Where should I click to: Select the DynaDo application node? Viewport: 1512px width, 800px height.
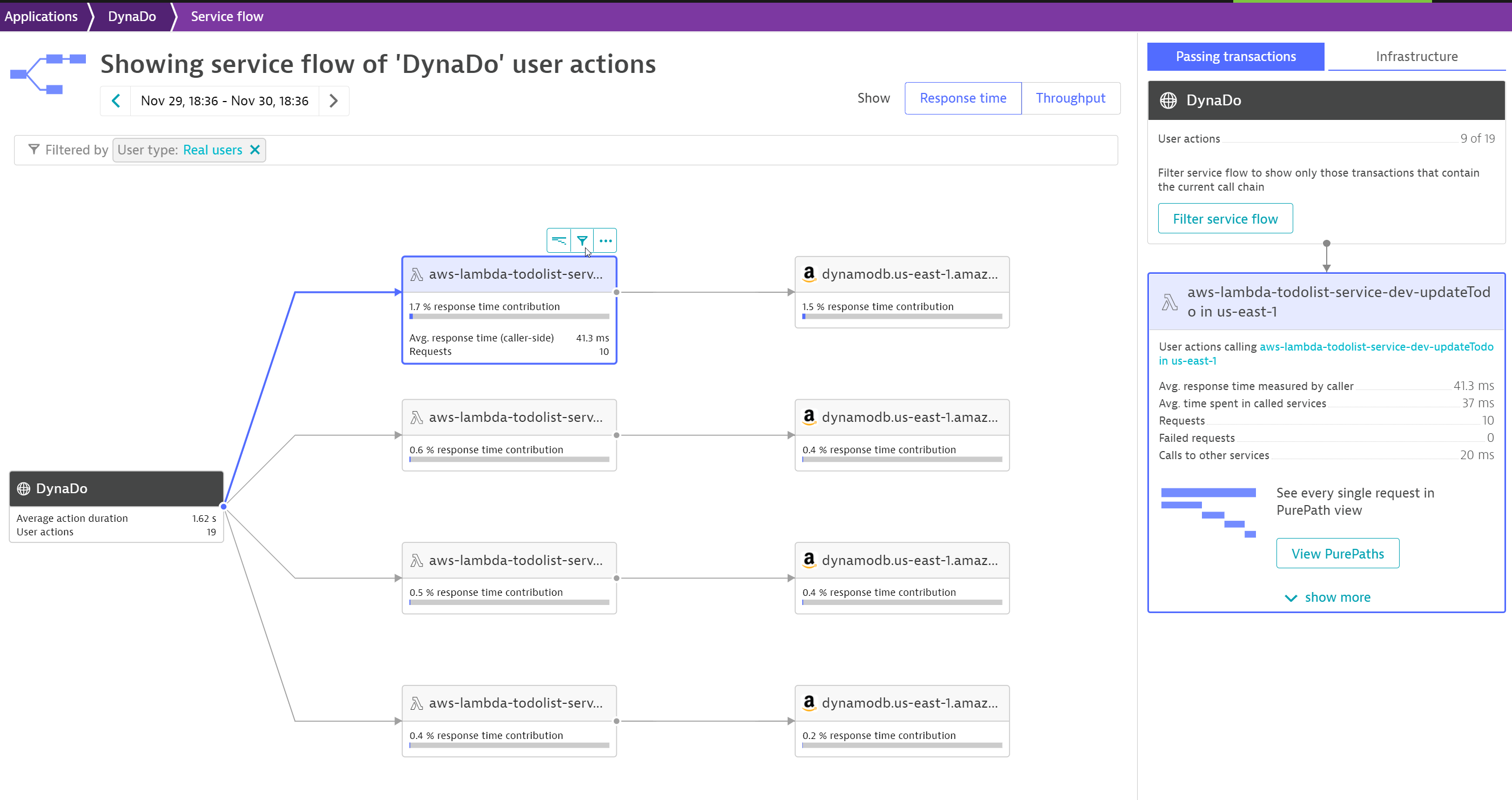coord(116,507)
